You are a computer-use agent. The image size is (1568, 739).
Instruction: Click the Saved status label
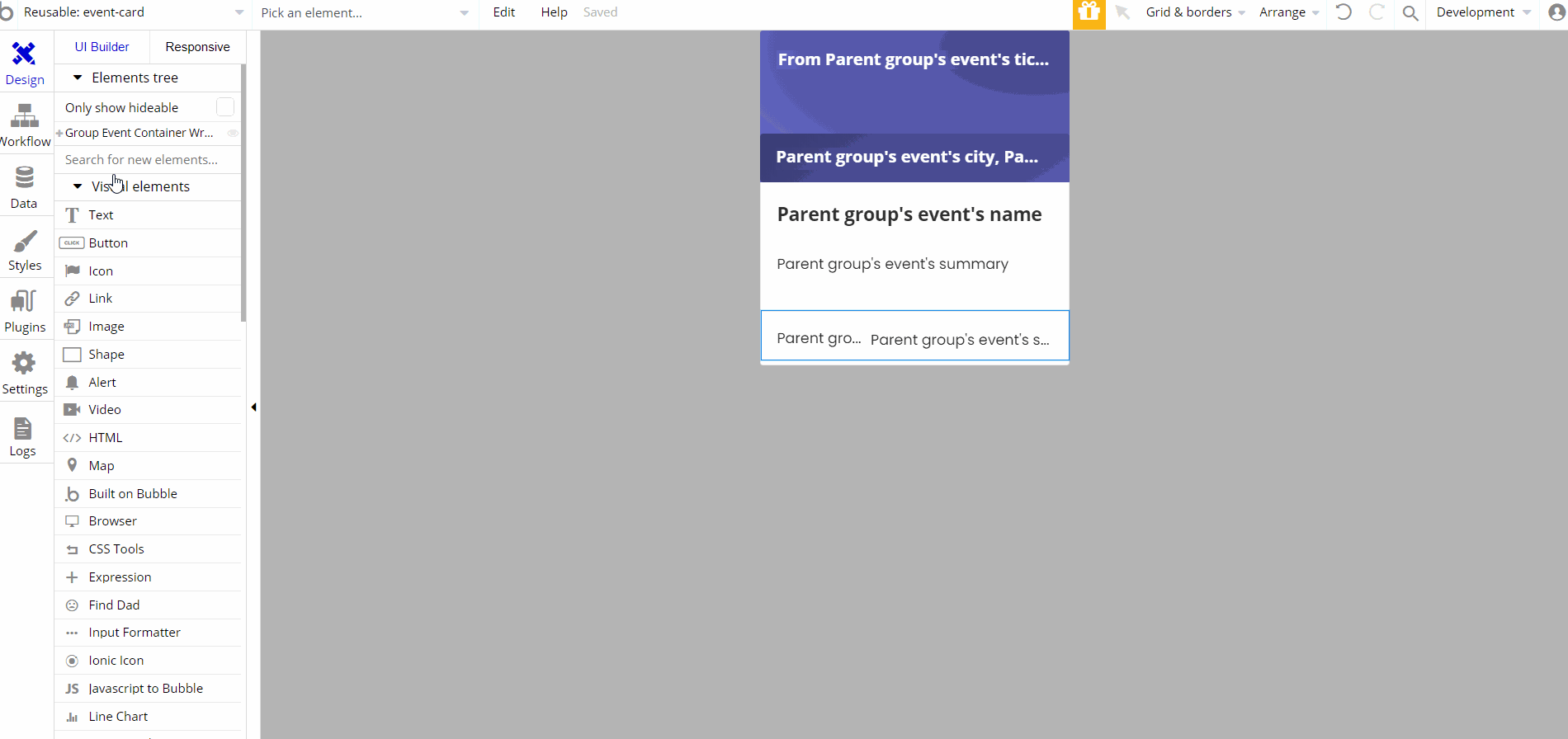click(600, 12)
